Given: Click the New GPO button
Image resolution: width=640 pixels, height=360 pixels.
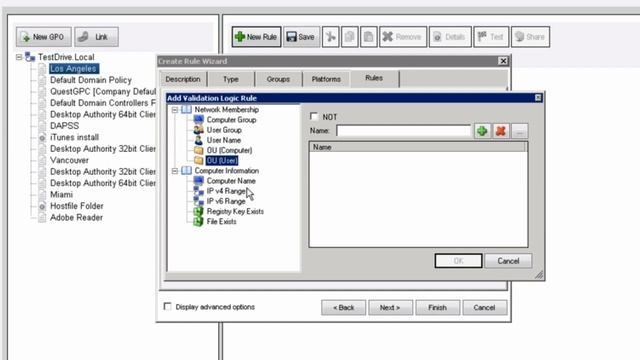Looking at the screenshot, I should [44, 37].
